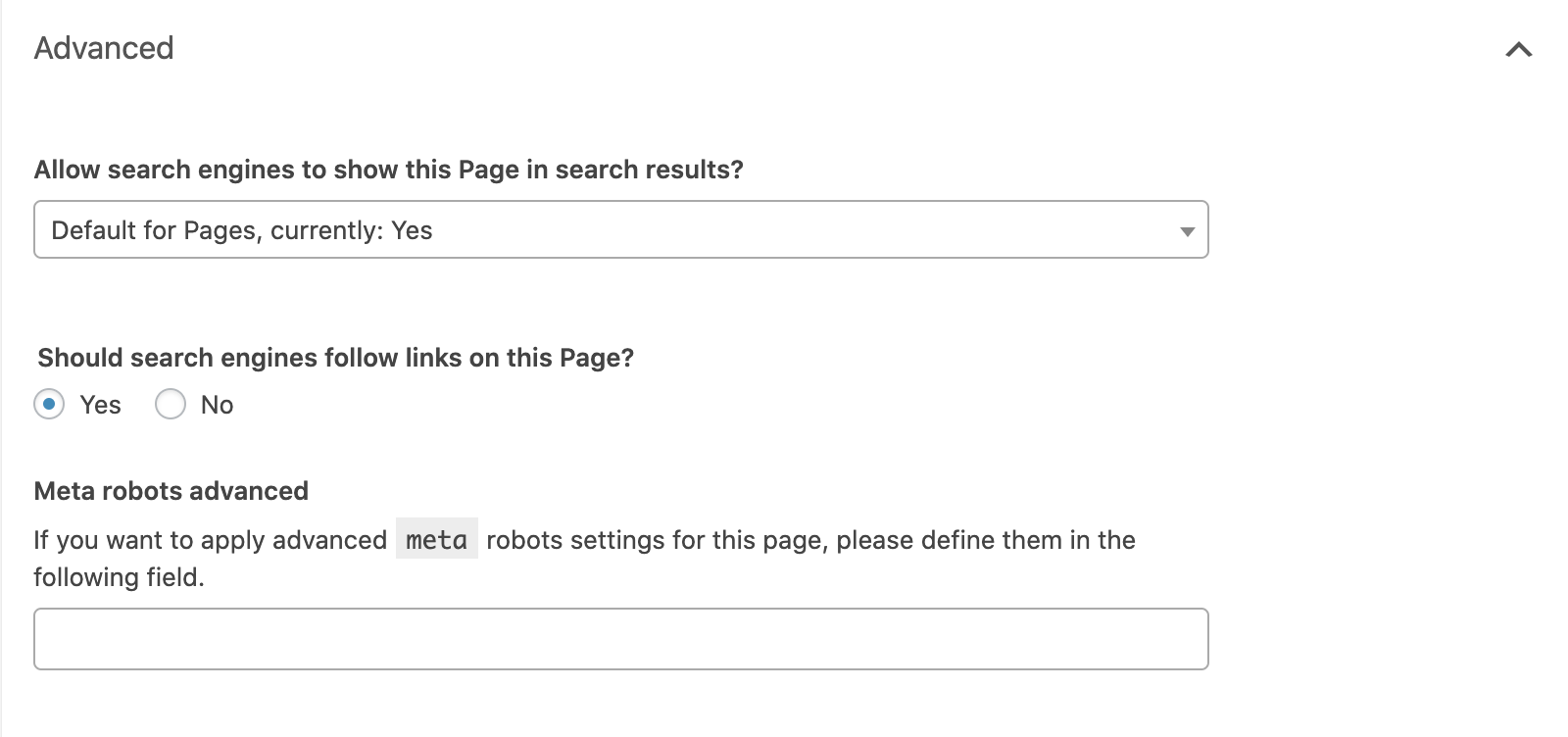Click blank header area right of Advanced title
1568x737 pixels.
coord(784,48)
